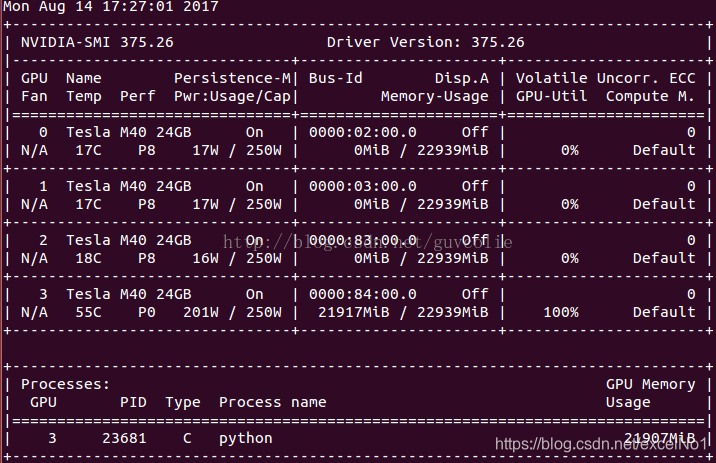Click the Memory-Usage column header

[x=435, y=96]
